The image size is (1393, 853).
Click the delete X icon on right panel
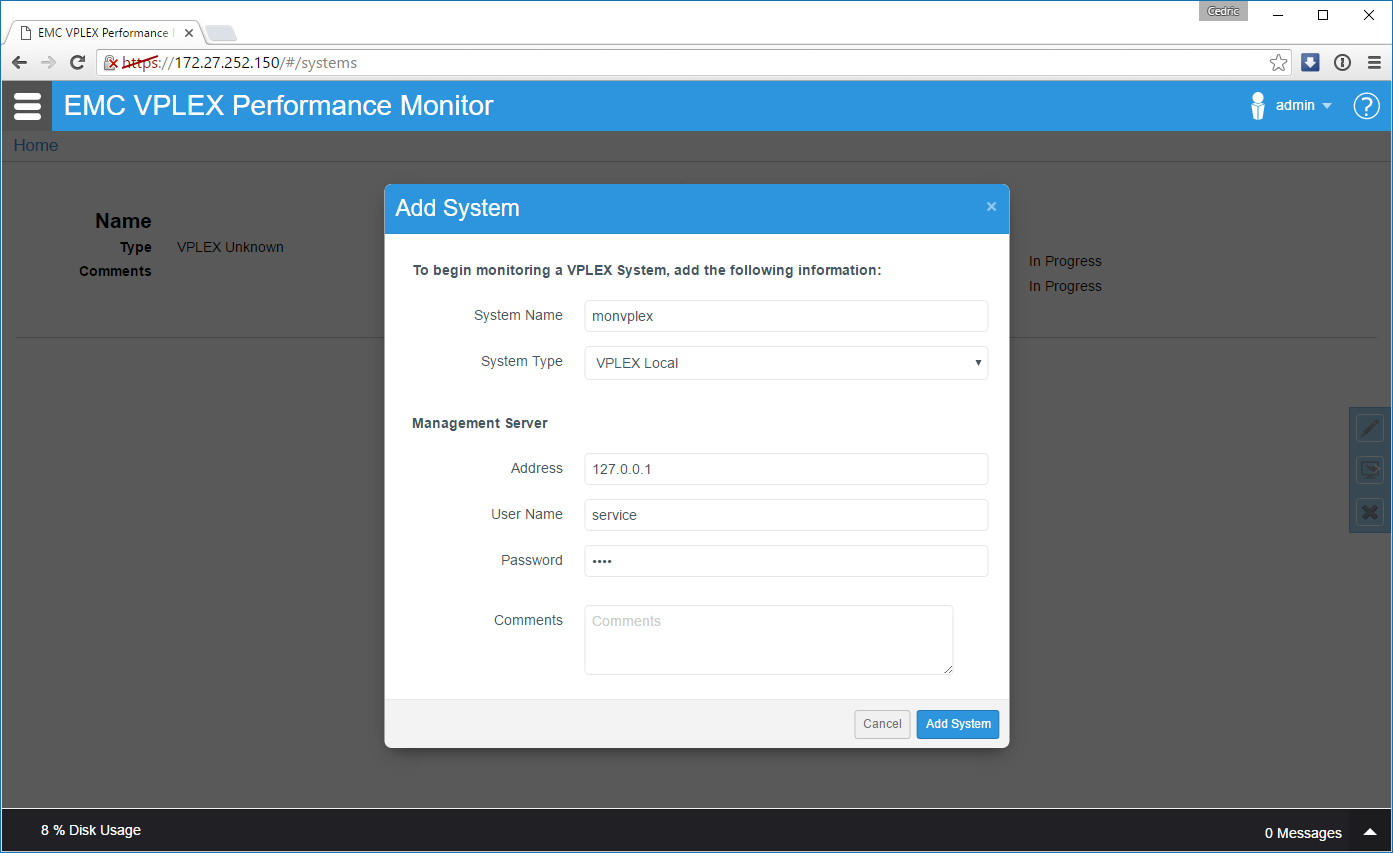coord(1369,513)
